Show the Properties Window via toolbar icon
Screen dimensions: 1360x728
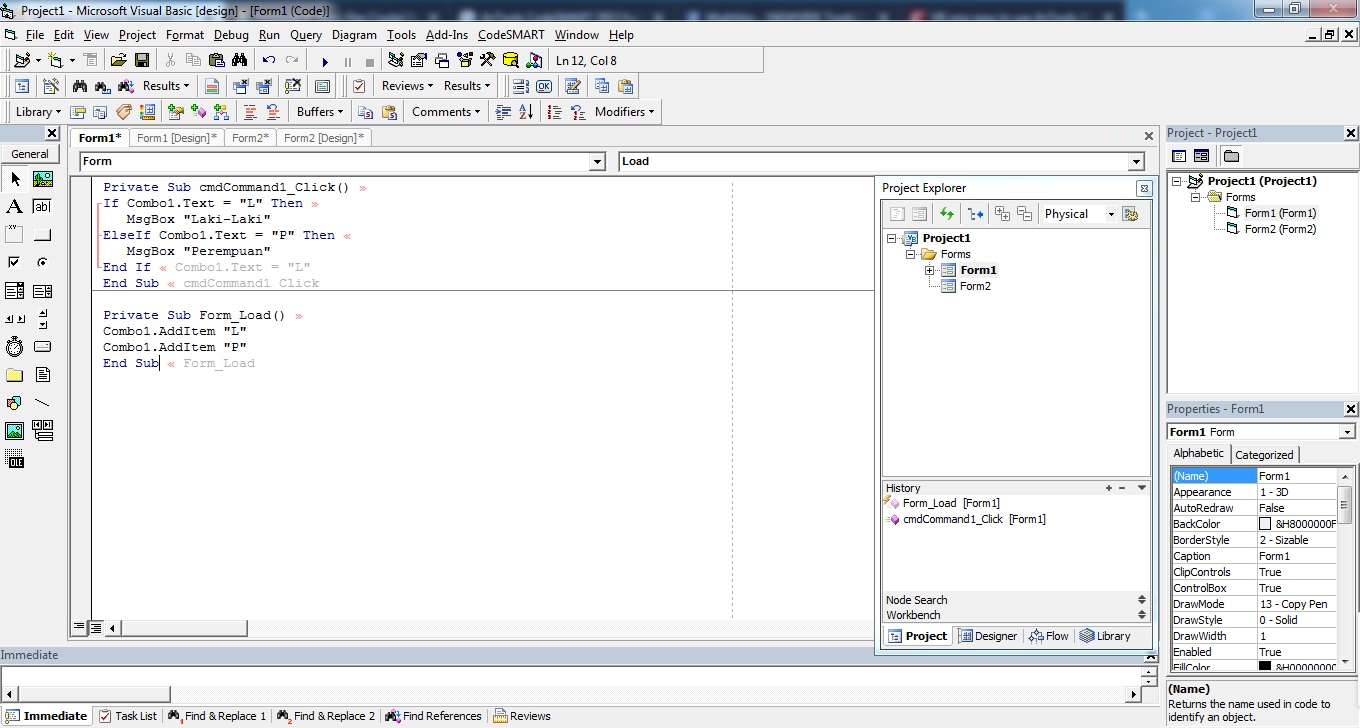(x=418, y=61)
